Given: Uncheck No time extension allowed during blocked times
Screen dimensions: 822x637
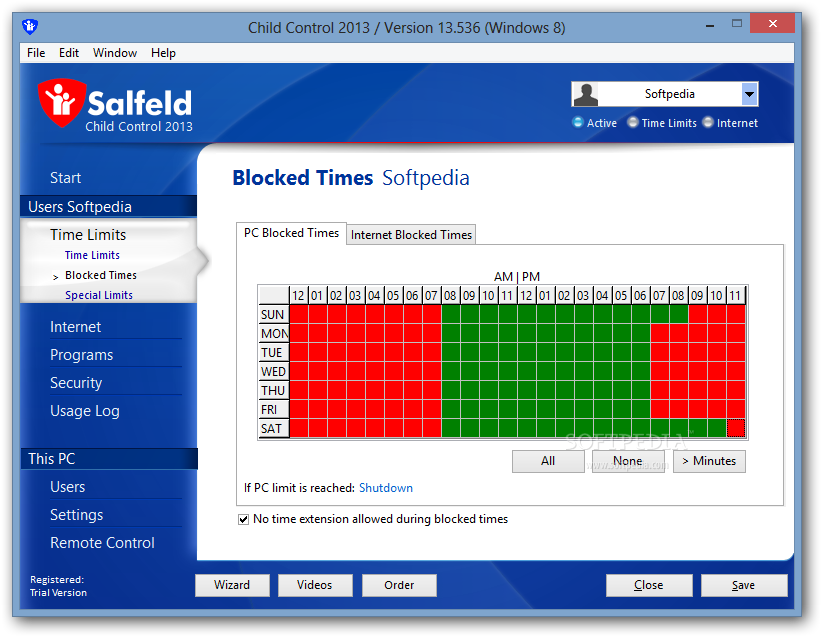Looking at the screenshot, I should click(243, 519).
